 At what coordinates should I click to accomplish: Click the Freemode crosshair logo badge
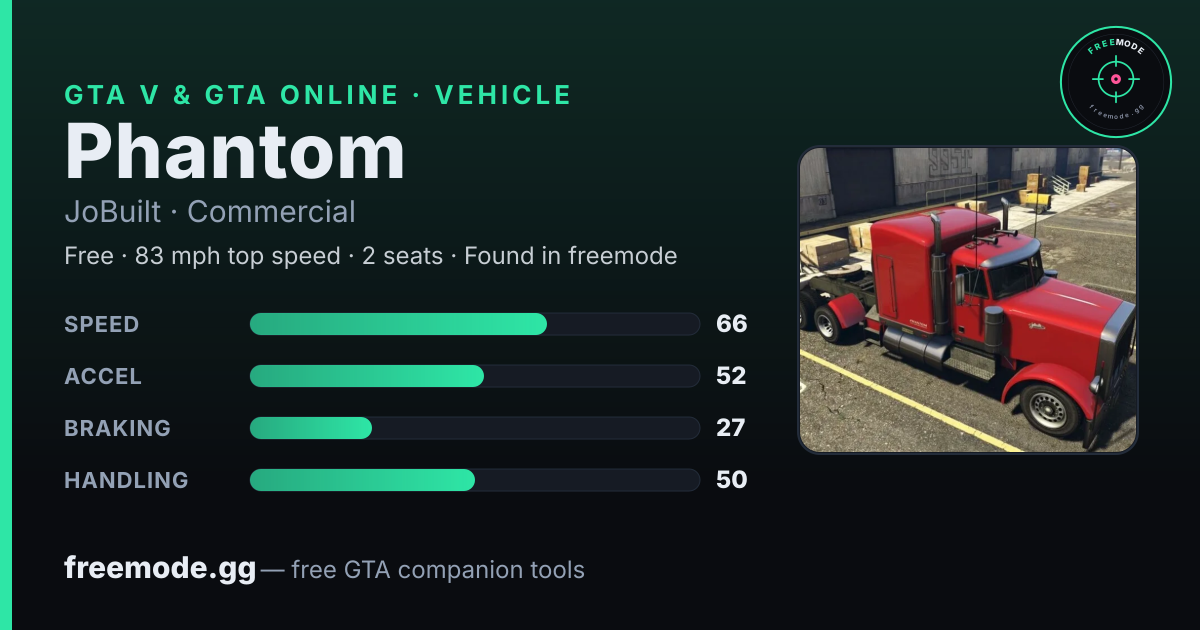(x=1115, y=82)
